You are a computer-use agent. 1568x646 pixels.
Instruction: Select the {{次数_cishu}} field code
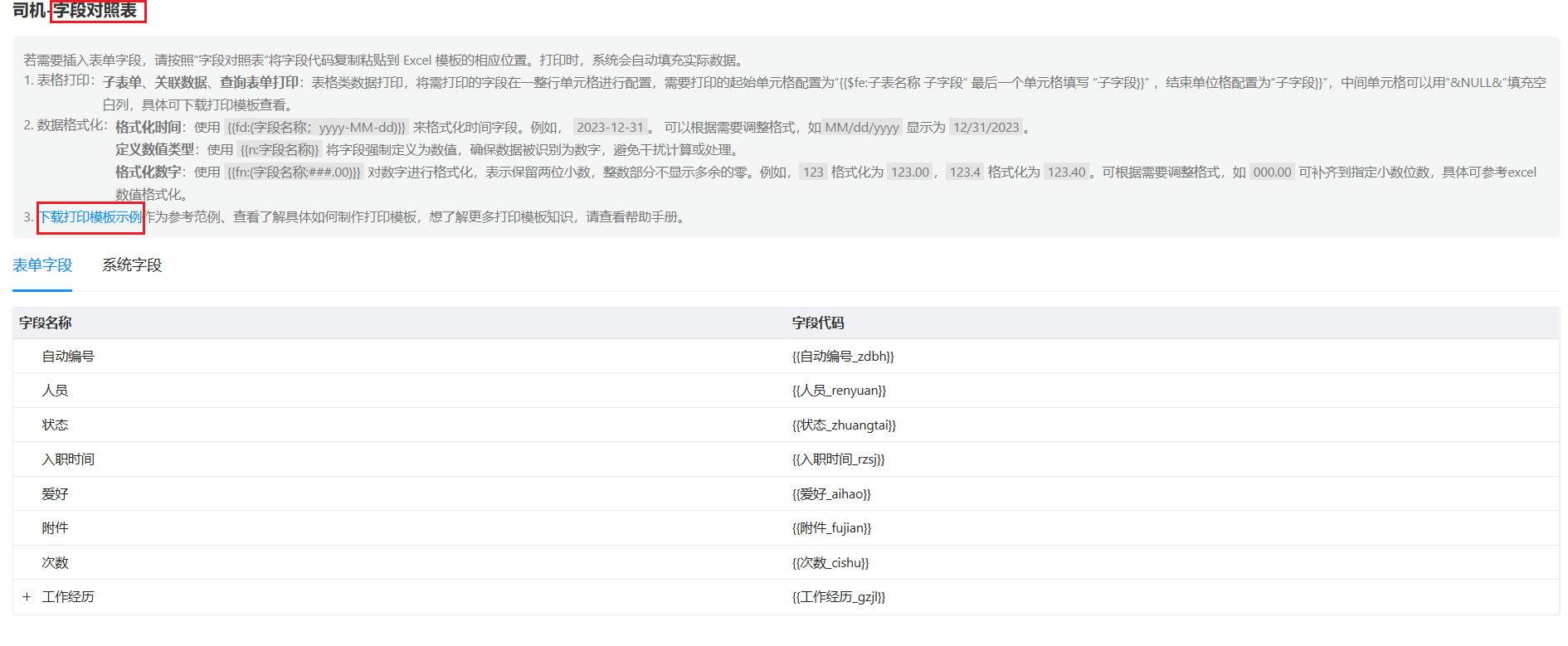coord(830,563)
